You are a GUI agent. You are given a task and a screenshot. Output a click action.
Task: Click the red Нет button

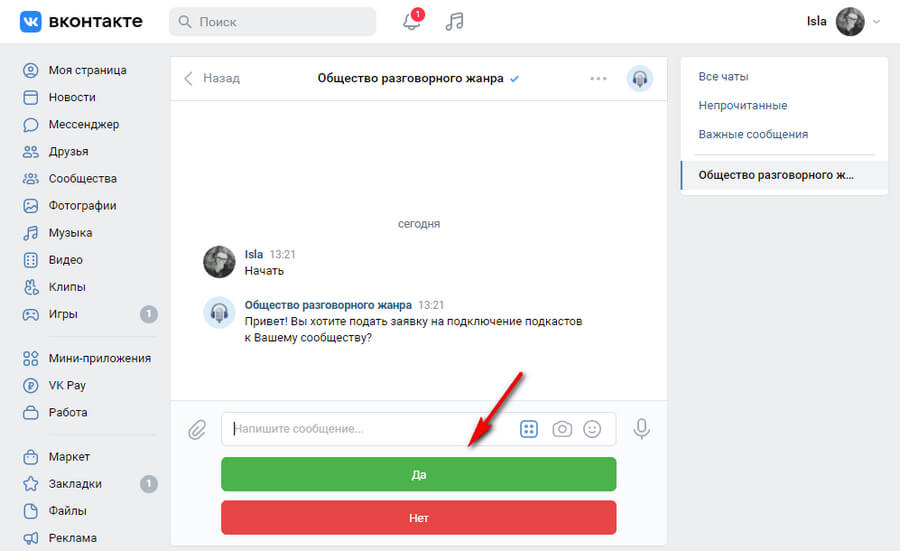click(x=418, y=518)
